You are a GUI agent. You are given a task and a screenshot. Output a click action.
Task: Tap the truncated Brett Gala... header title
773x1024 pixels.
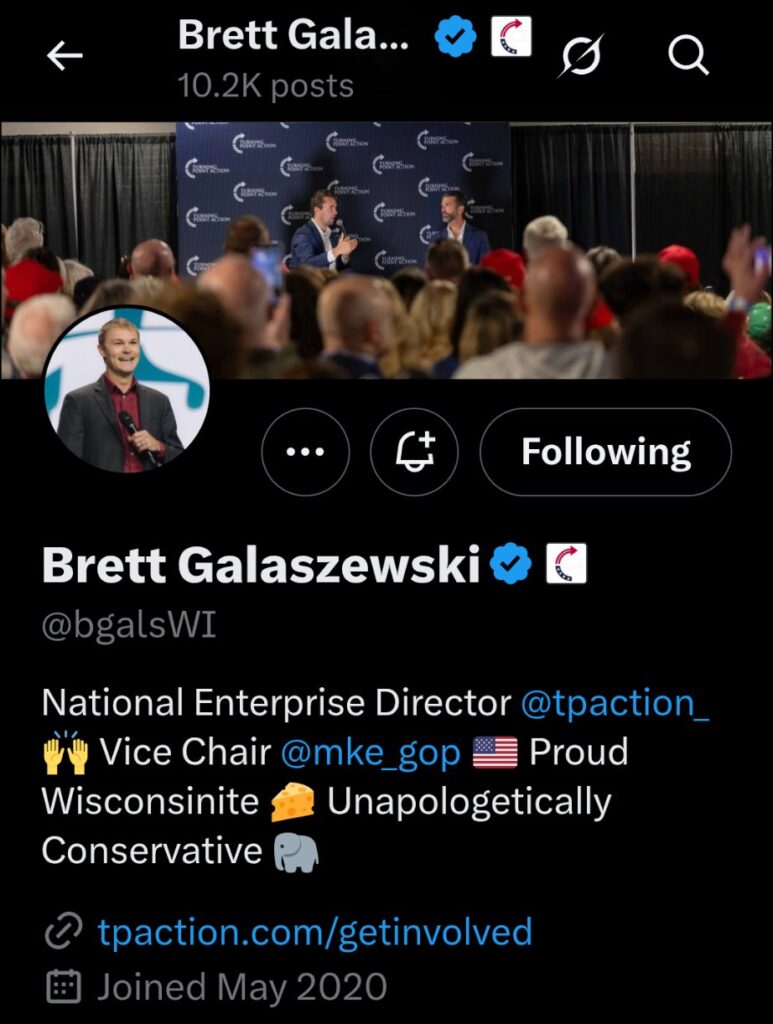pyautogui.click(x=294, y=35)
